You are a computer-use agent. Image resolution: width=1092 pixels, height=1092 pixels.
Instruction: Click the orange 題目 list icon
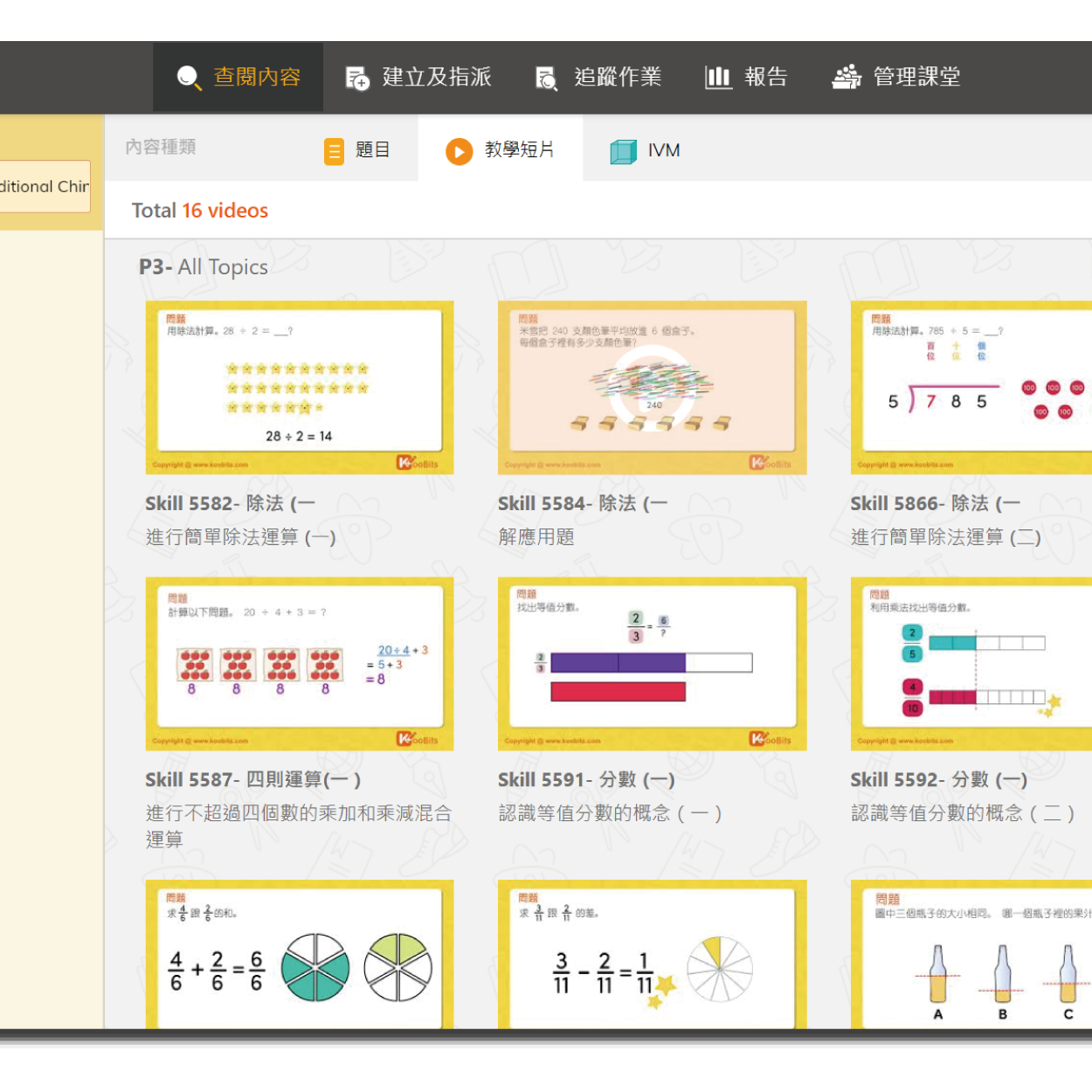(x=334, y=151)
